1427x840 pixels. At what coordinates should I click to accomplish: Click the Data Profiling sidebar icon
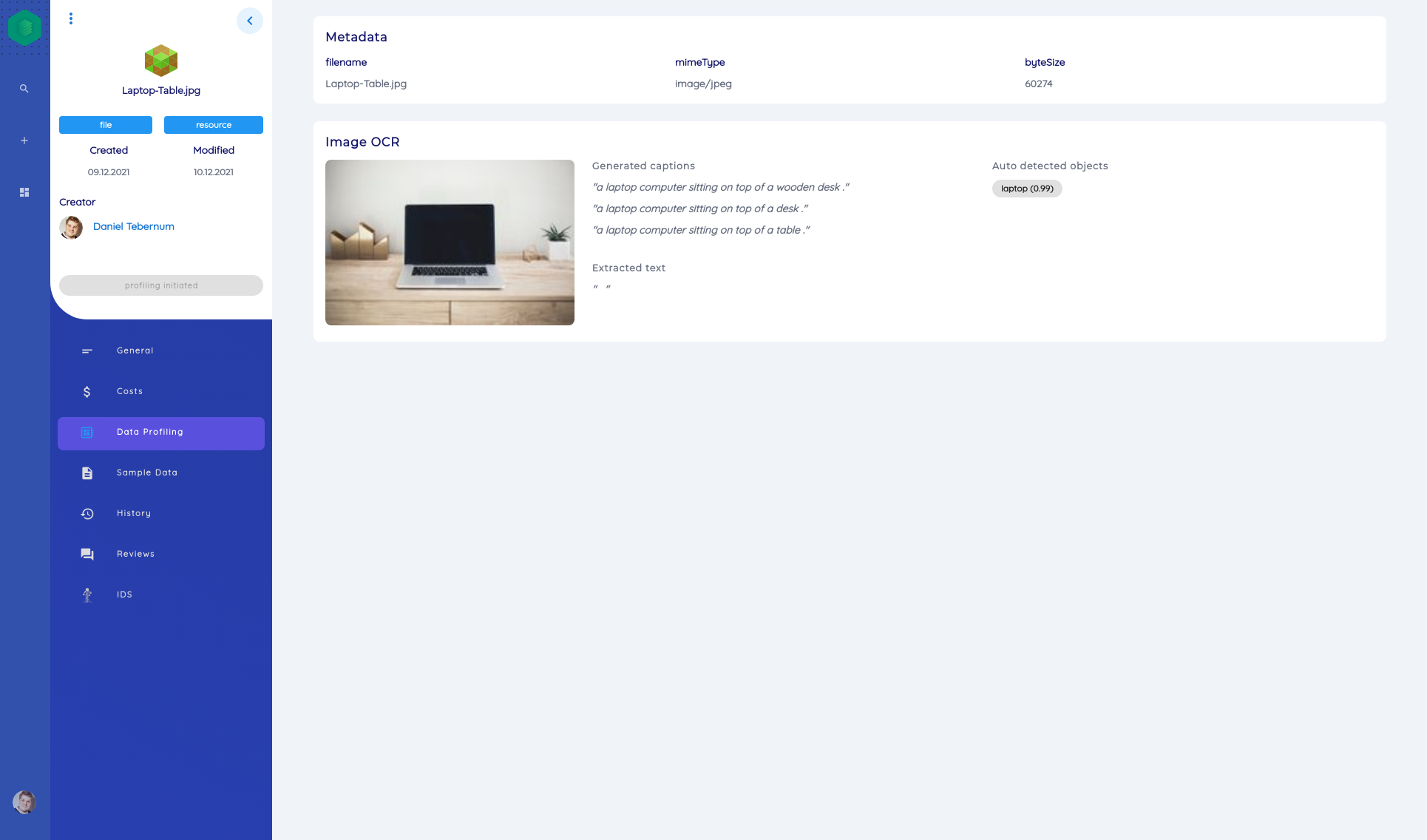(87, 432)
